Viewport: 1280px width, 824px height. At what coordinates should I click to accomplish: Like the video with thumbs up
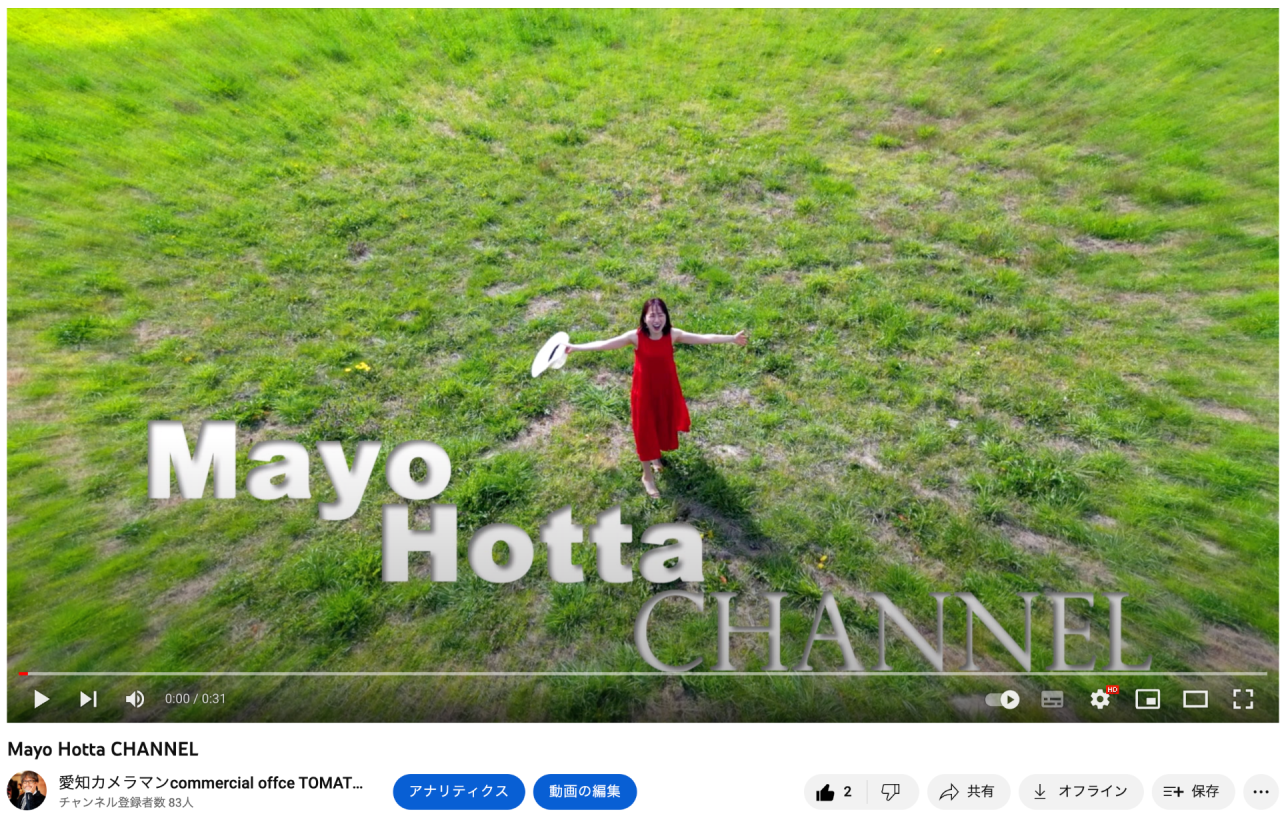835,792
